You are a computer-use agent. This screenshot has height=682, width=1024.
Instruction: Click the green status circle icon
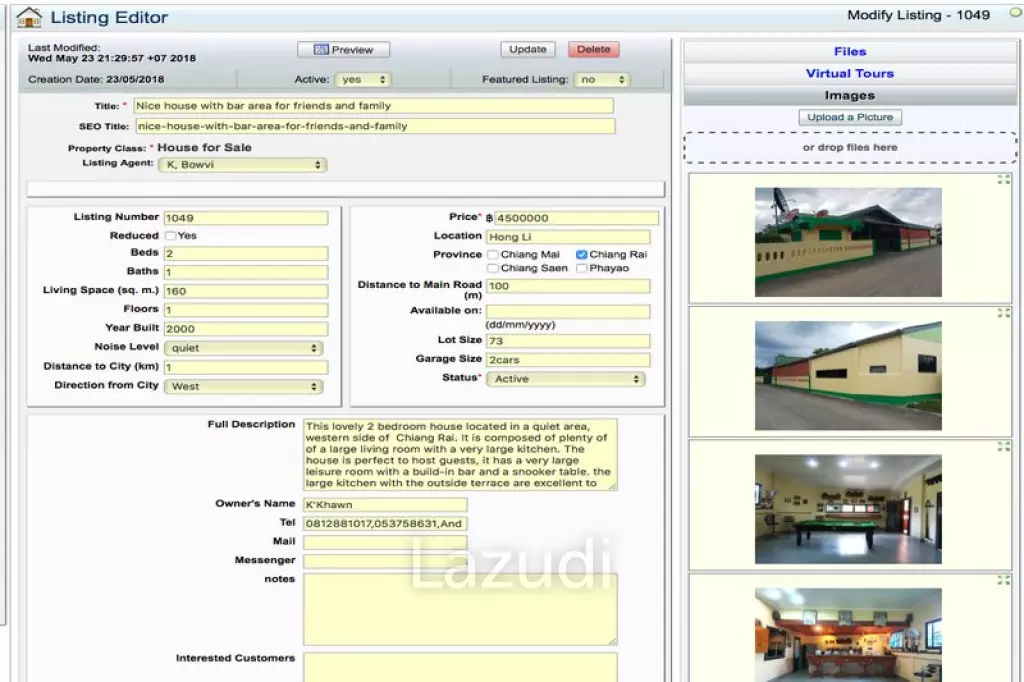tap(1016, 13)
